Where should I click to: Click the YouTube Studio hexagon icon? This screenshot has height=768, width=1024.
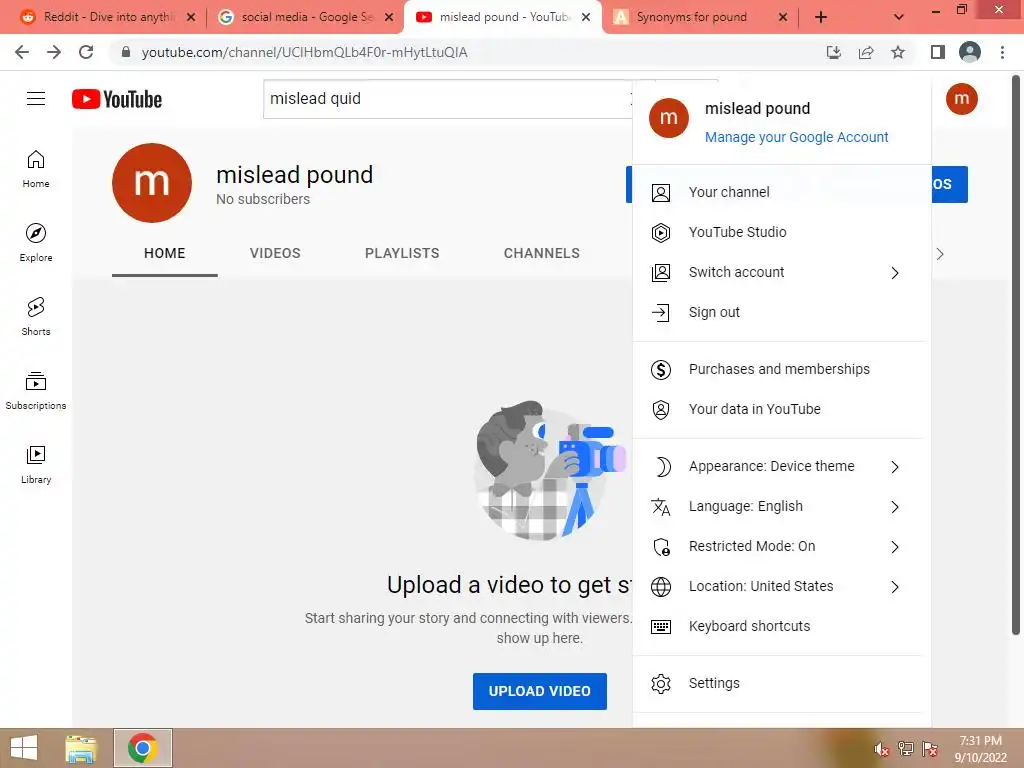(x=660, y=232)
